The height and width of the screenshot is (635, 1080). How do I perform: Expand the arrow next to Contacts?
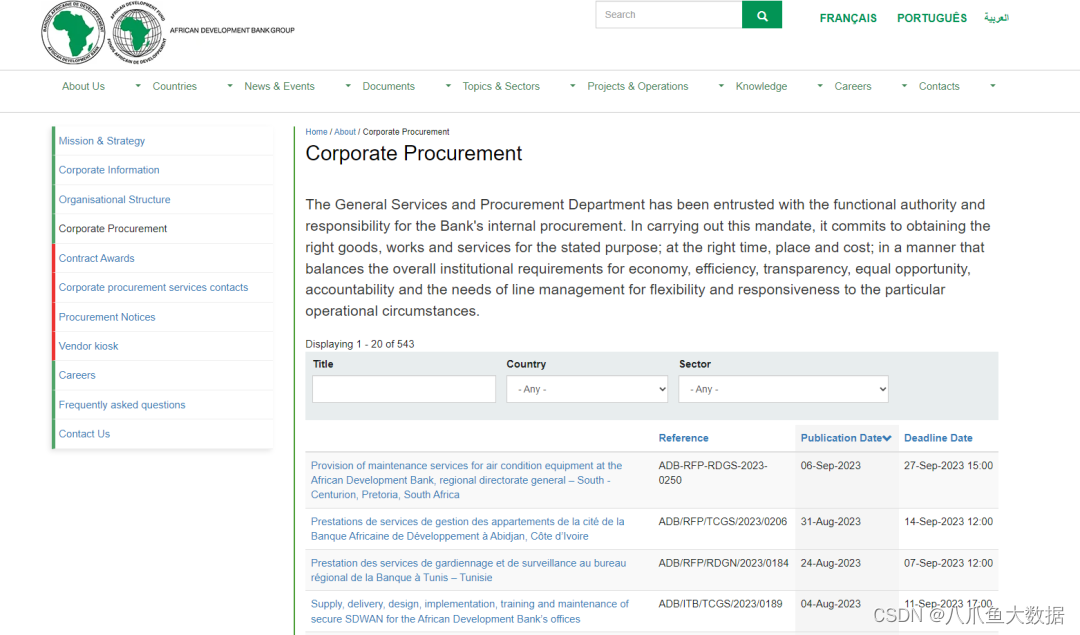pos(993,86)
